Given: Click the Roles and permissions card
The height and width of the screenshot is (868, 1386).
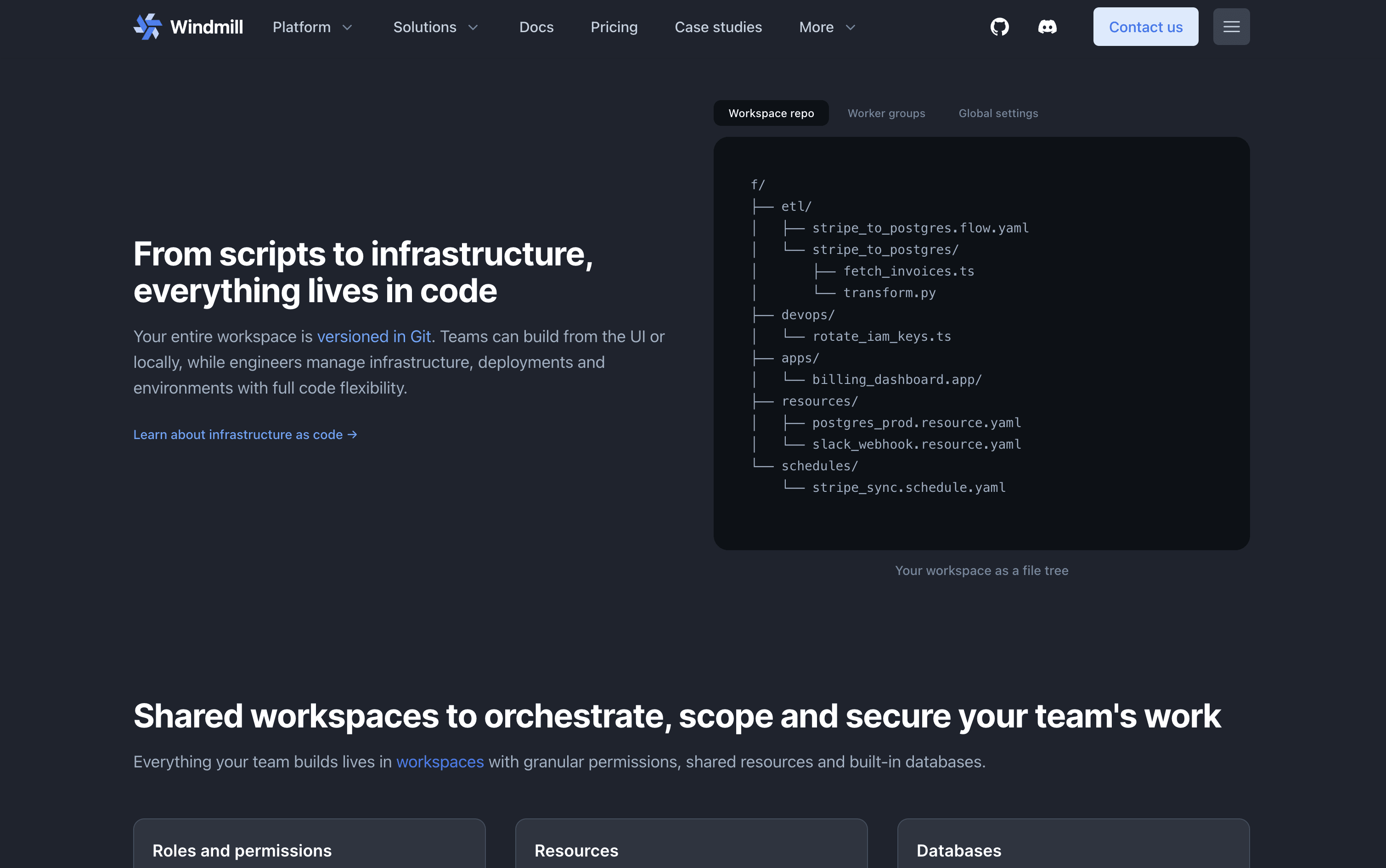Looking at the screenshot, I should coord(310,843).
